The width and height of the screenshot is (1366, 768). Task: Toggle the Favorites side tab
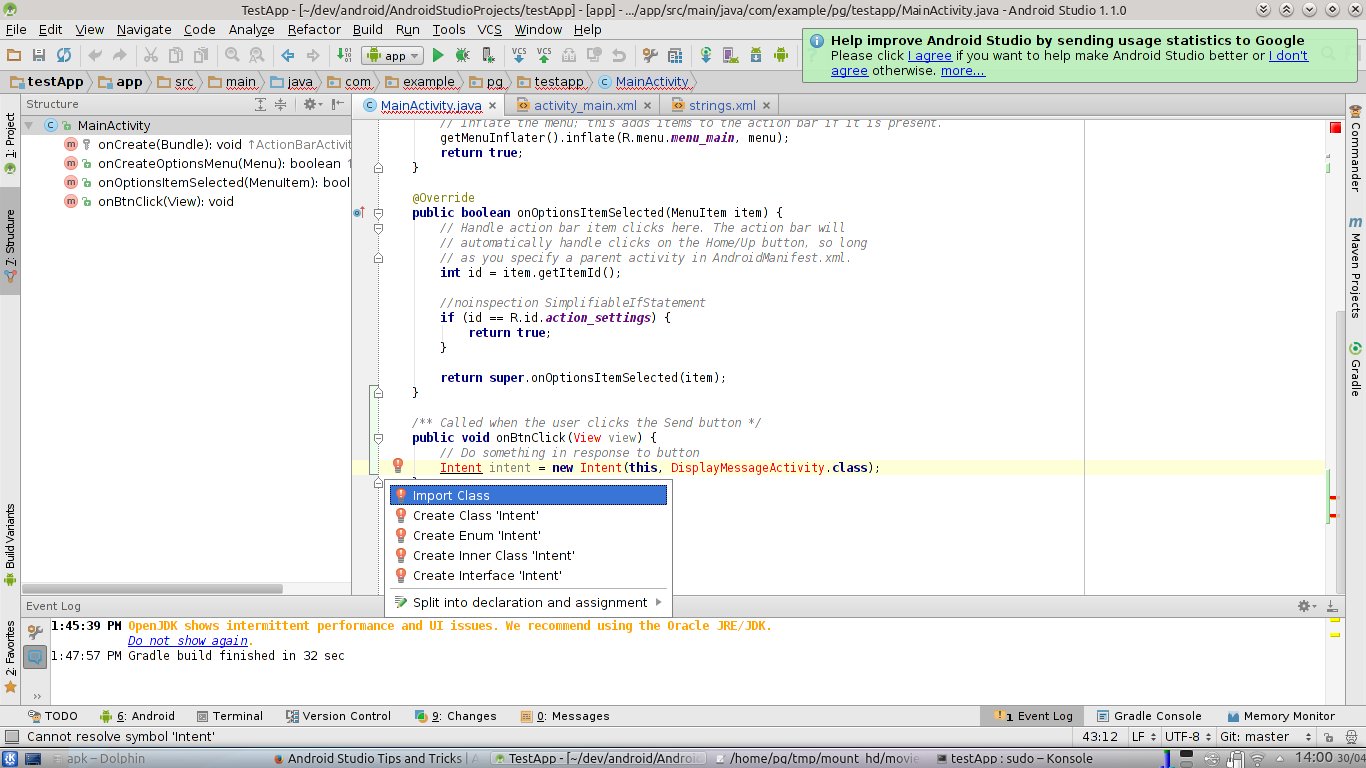tap(10, 656)
